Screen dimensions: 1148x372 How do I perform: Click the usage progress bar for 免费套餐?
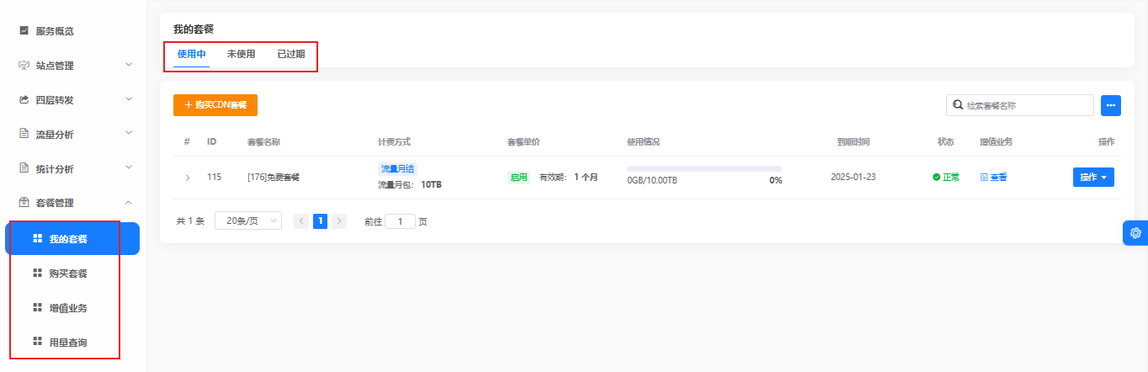(x=704, y=169)
